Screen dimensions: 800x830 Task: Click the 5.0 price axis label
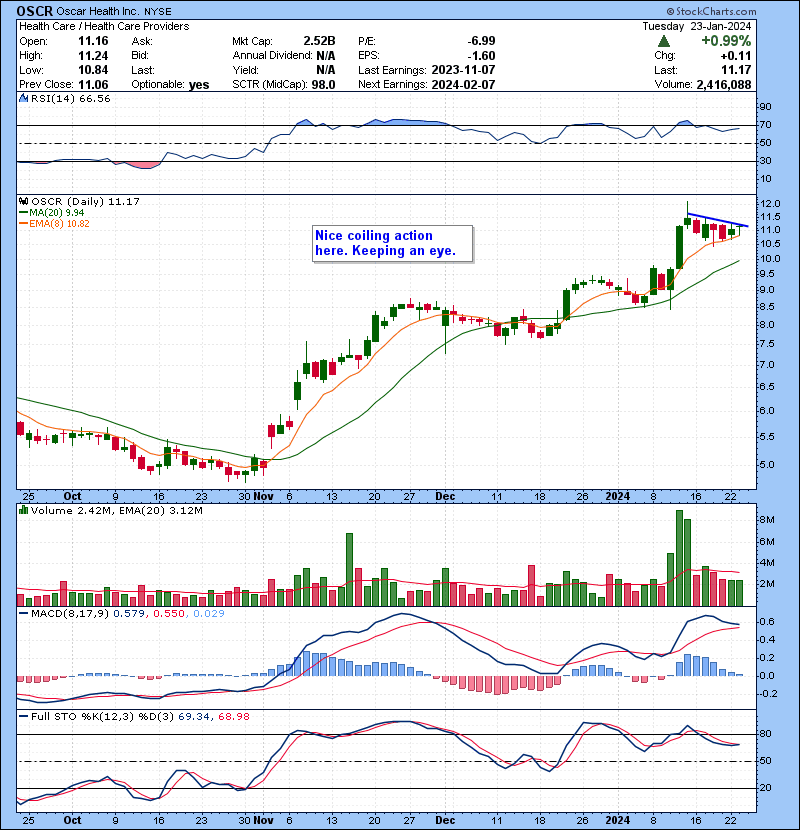pos(768,465)
